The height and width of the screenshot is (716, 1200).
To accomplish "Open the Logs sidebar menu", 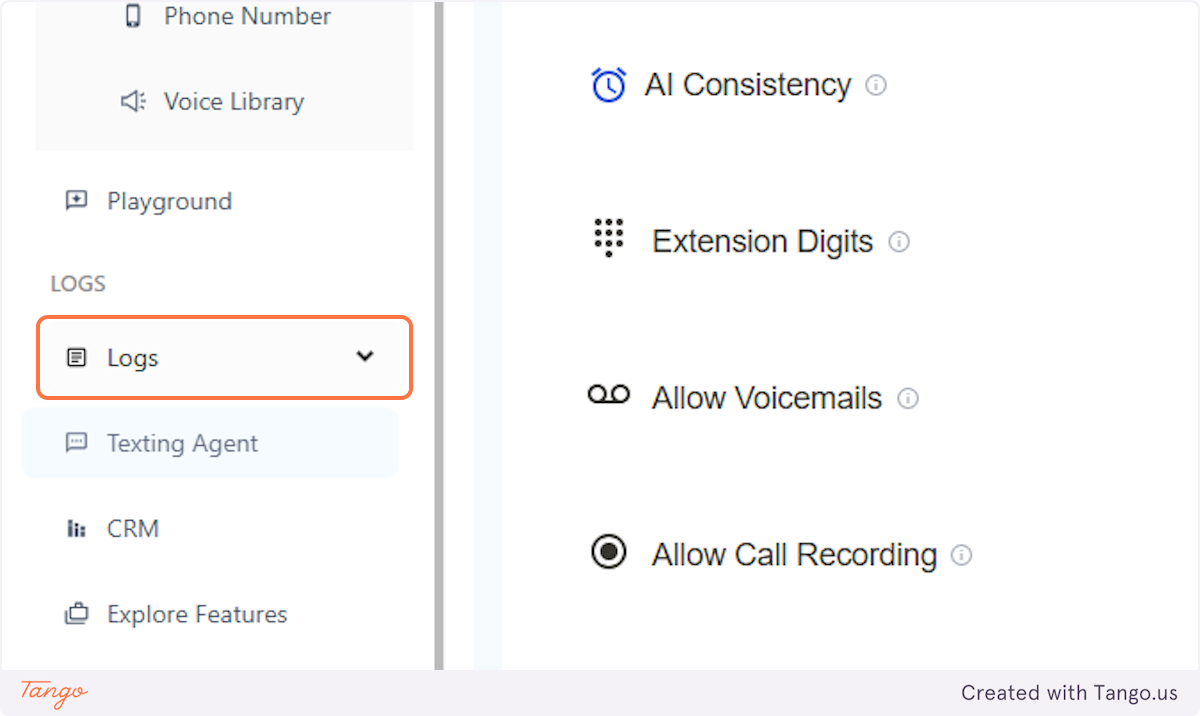I will point(224,357).
